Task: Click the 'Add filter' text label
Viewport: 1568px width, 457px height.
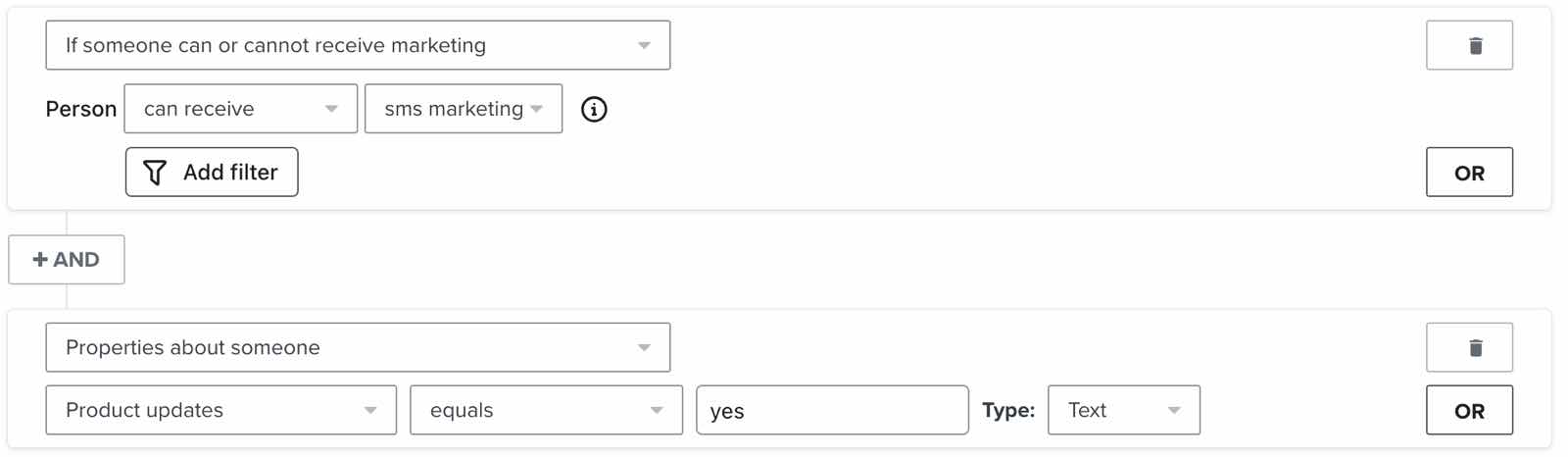Action: click(x=230, y=173)
